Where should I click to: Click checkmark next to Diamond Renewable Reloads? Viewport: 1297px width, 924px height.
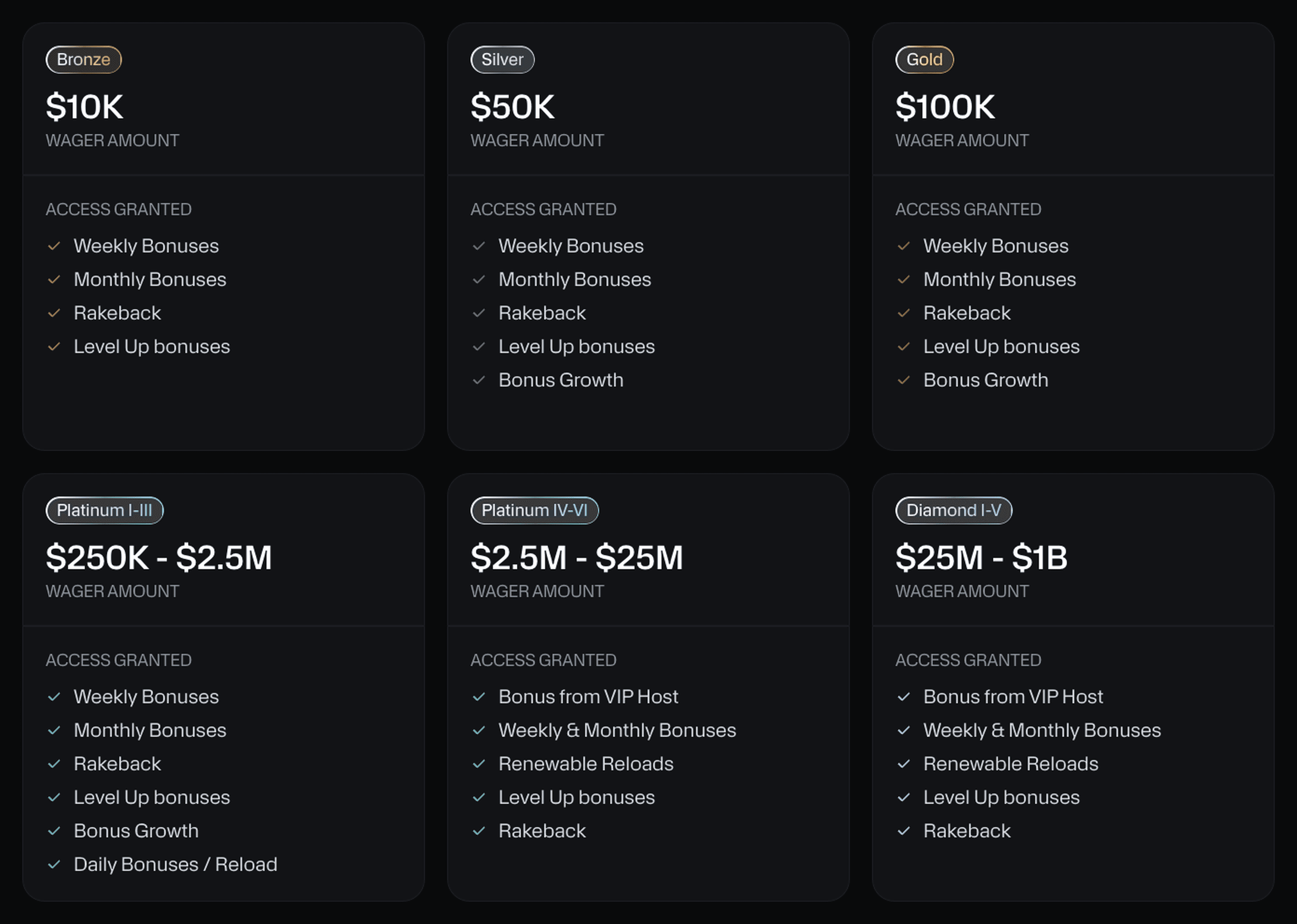tap(904, 764)
